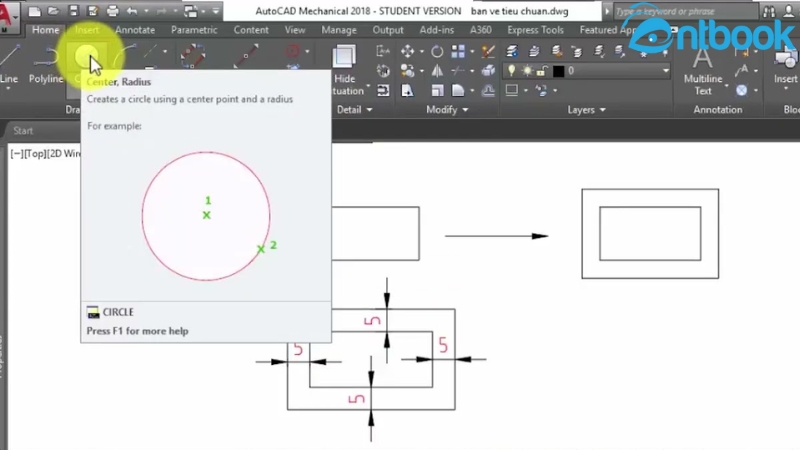The height and width of the screenshot is (450, 800).
Task: Toggle layer 0 freeze sun icon
Action: (x=527, y=70)
